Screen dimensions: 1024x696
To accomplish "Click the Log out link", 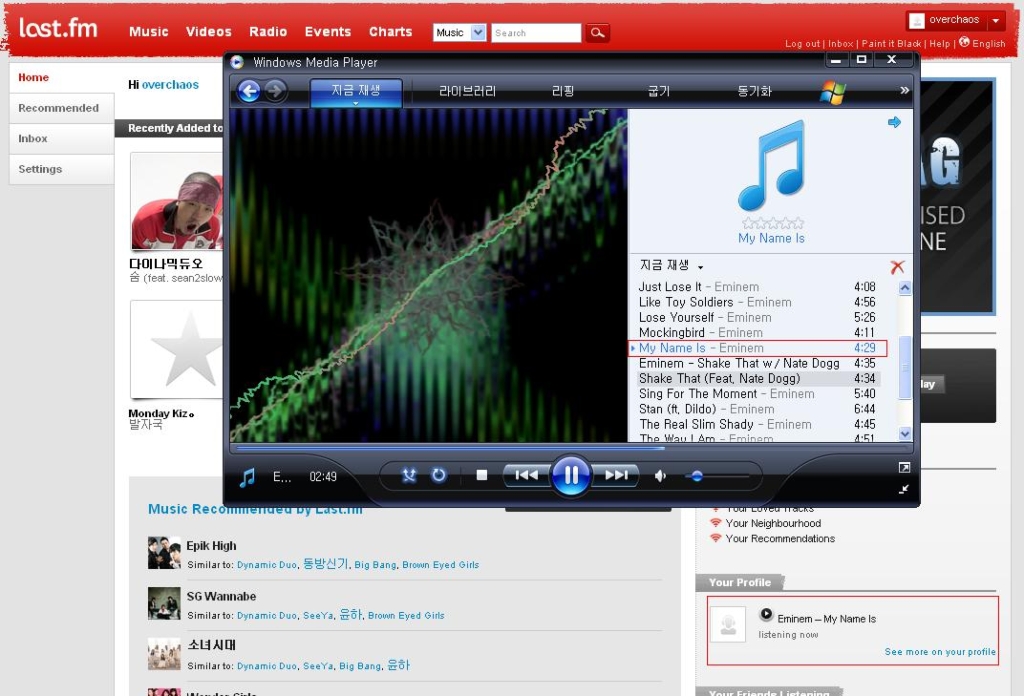I will point(802,44).
